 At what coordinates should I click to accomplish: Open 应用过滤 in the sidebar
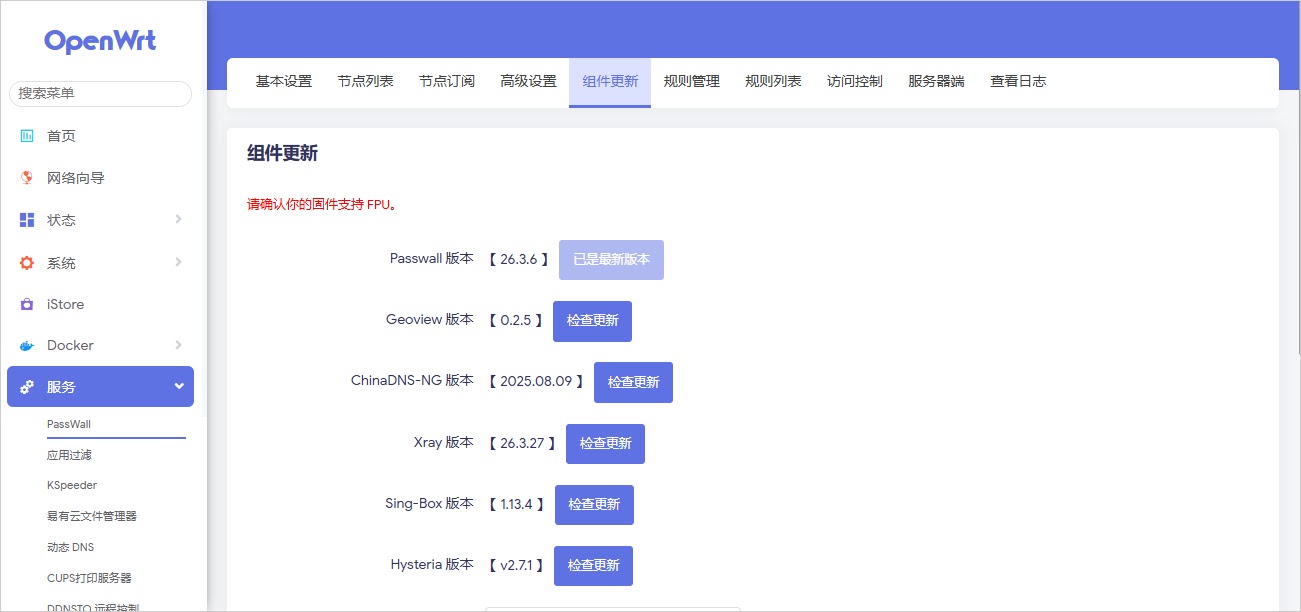pyautogui.click(x=69, y=455)
